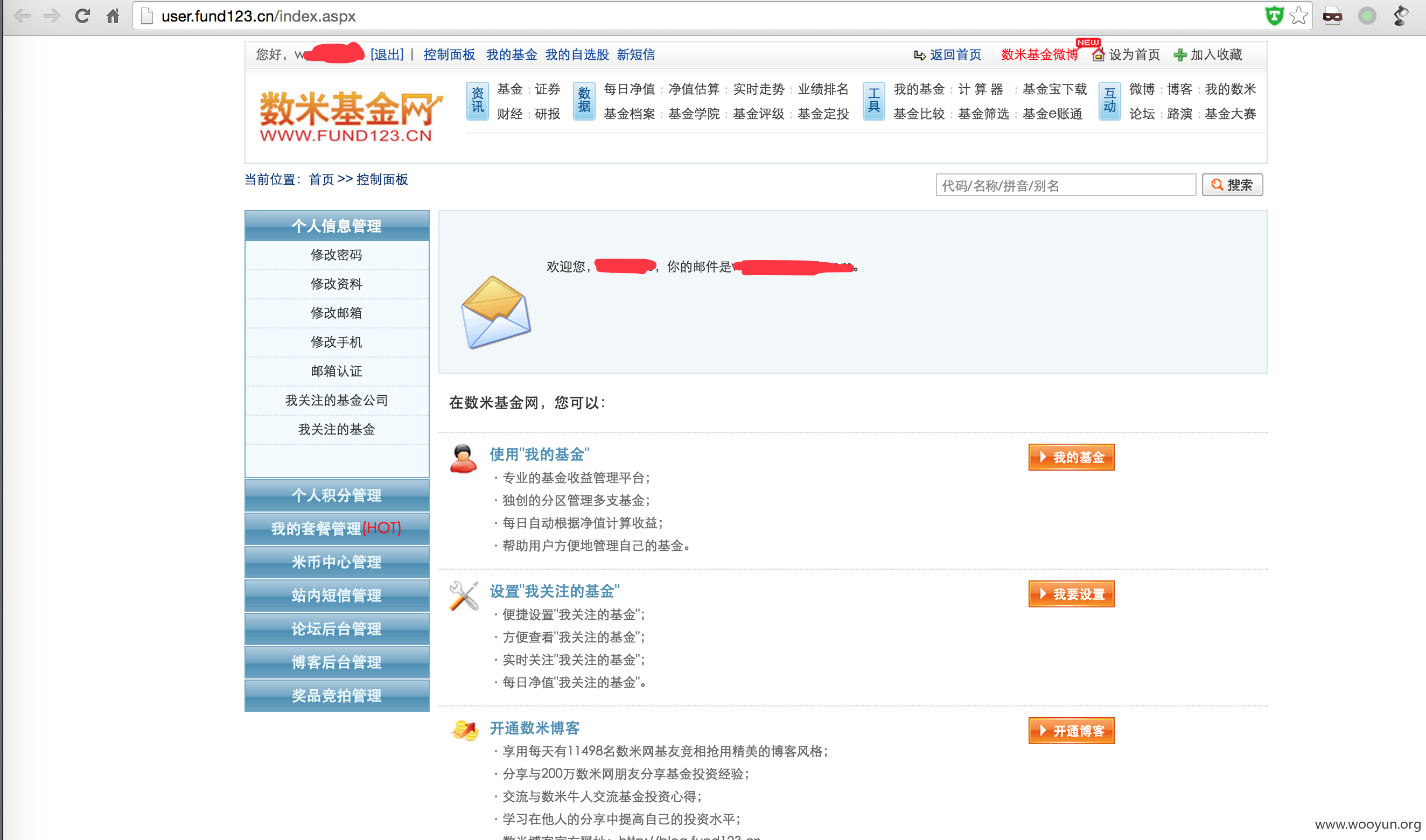
Task: Open 开通数米博客 heading link
Action: [534, 729]
